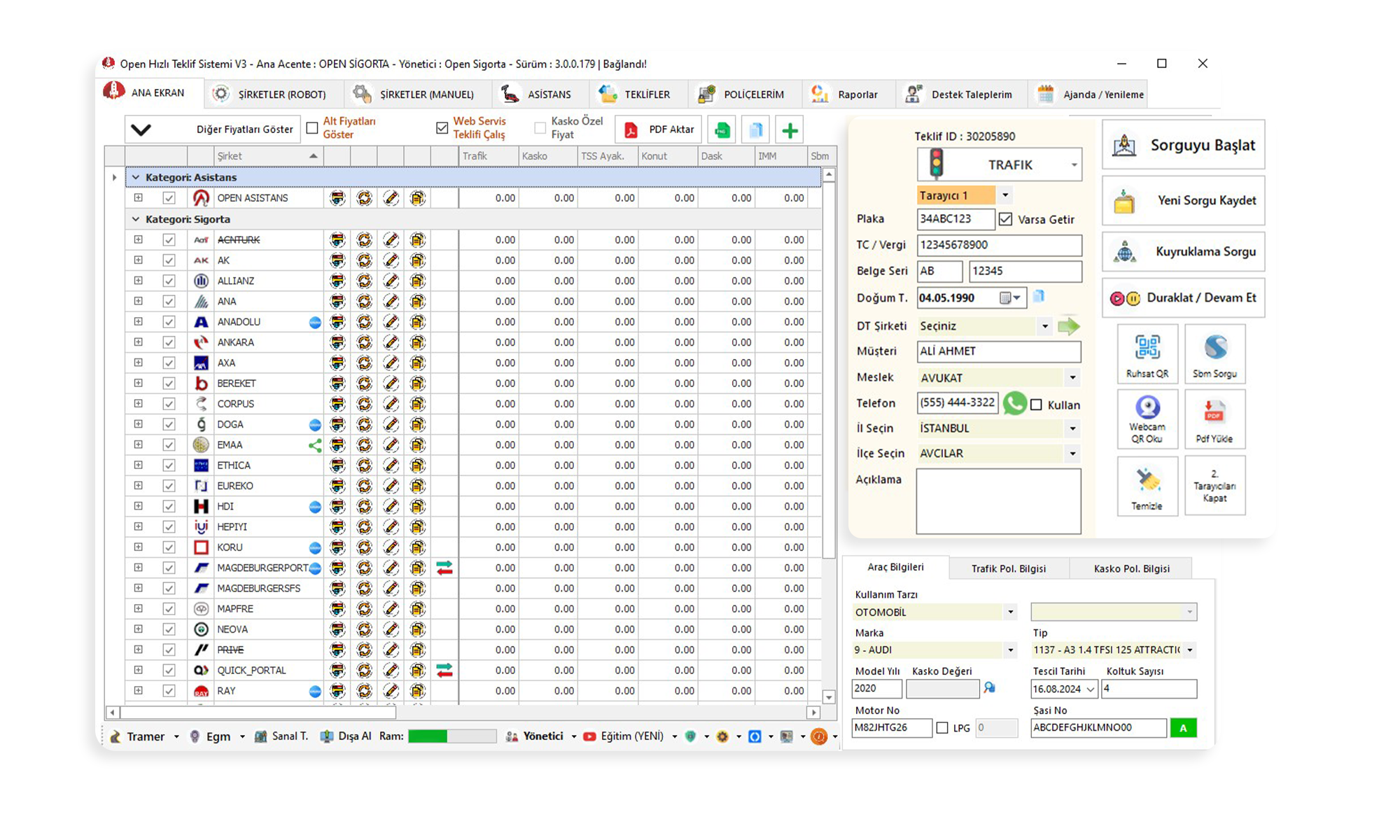
Task: Click the PDF Aktar button
Action: 659,130
